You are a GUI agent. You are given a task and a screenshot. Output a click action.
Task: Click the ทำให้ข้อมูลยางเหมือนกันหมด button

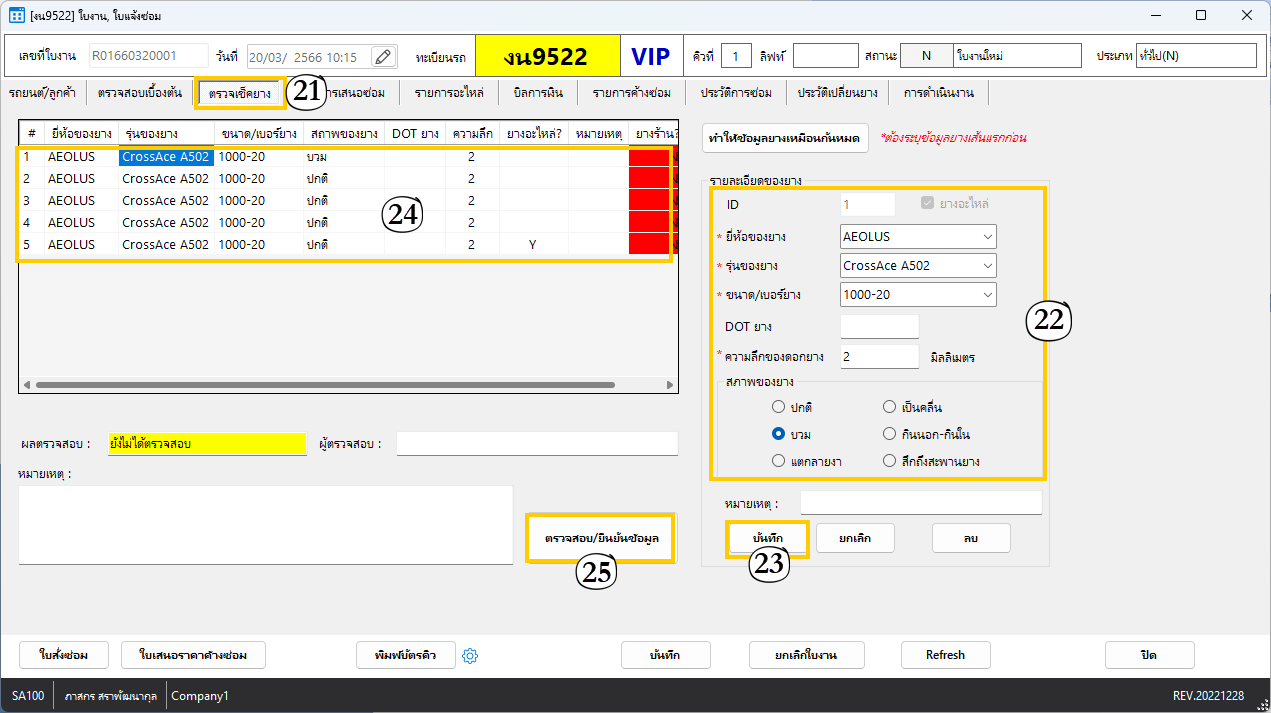point(785,137)
